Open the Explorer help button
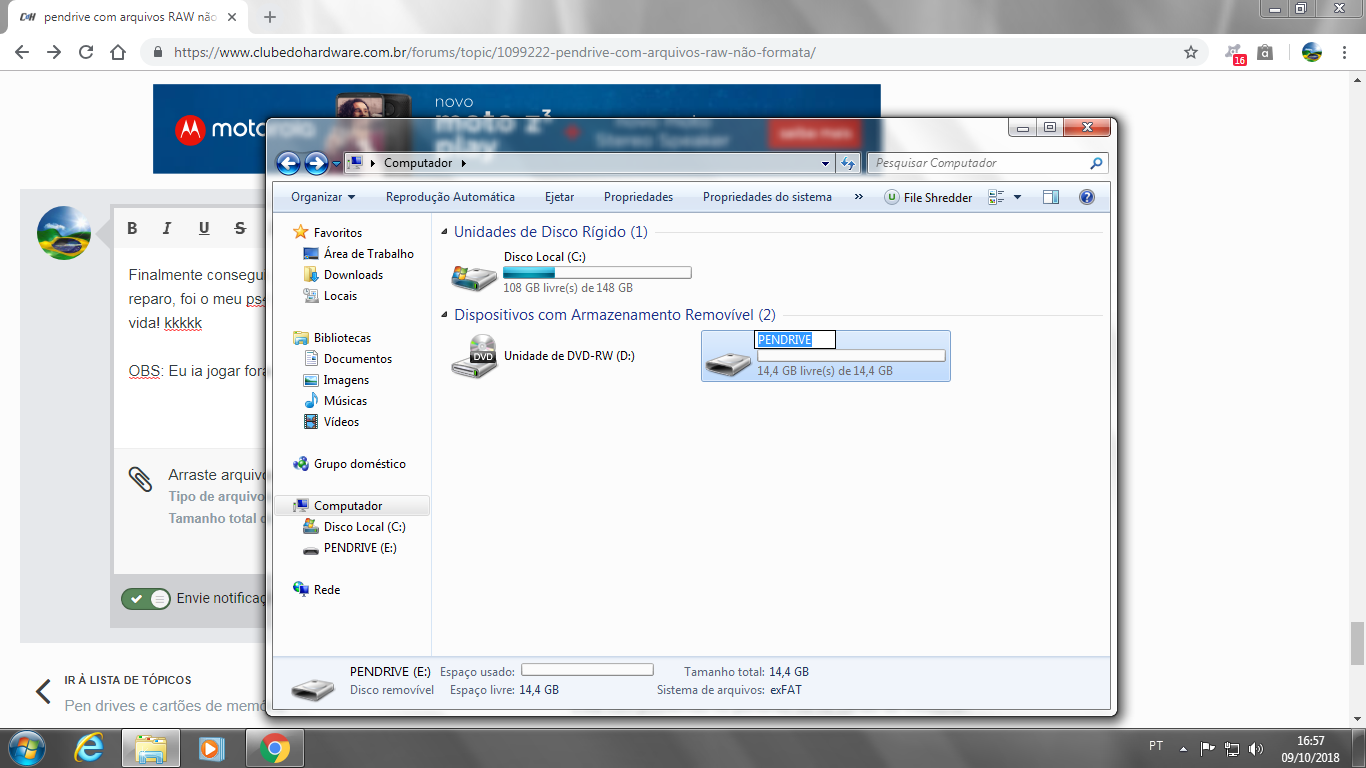 click(x=1087, y=197)
